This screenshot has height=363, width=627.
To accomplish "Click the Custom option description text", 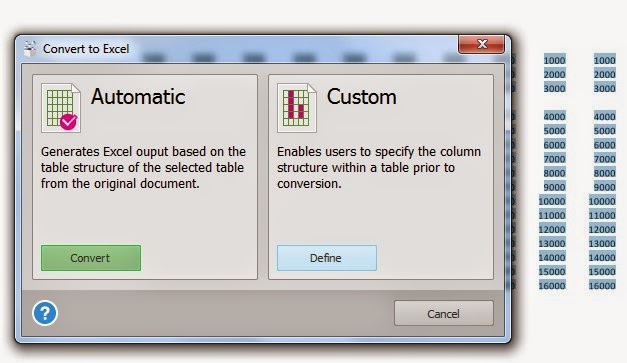I will click(x=379, y=168).
